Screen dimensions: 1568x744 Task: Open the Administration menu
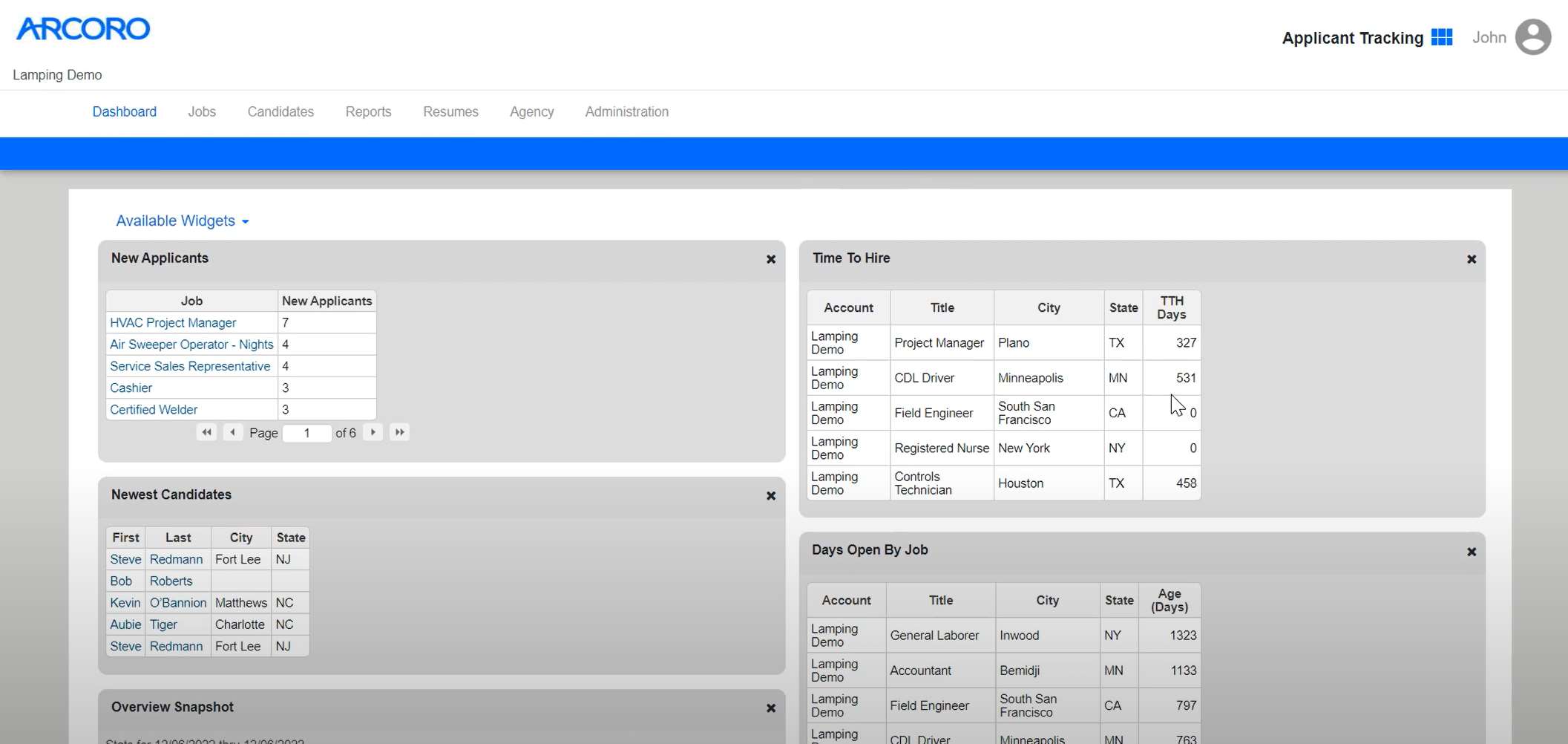click(626, 111)
